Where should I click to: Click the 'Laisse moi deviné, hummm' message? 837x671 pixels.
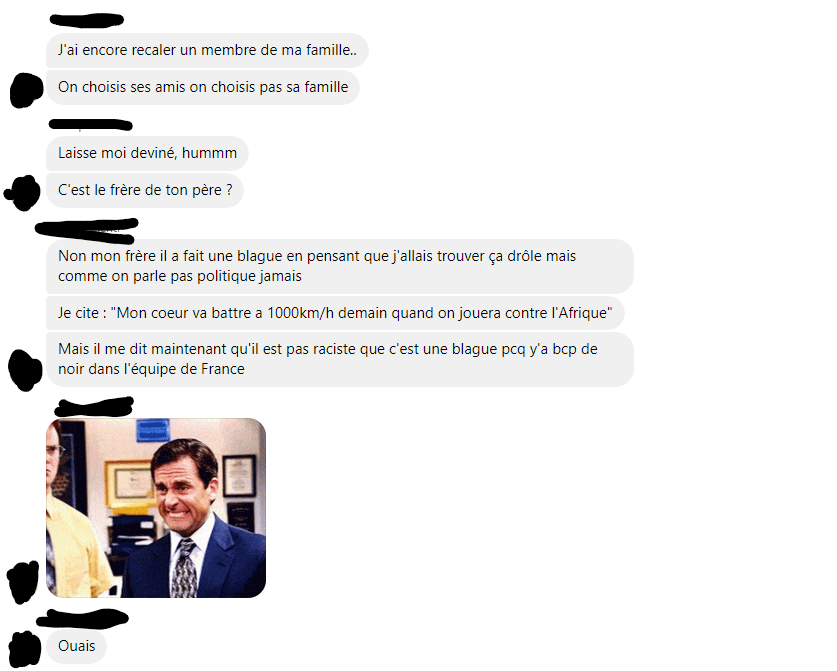click(147, 153)
